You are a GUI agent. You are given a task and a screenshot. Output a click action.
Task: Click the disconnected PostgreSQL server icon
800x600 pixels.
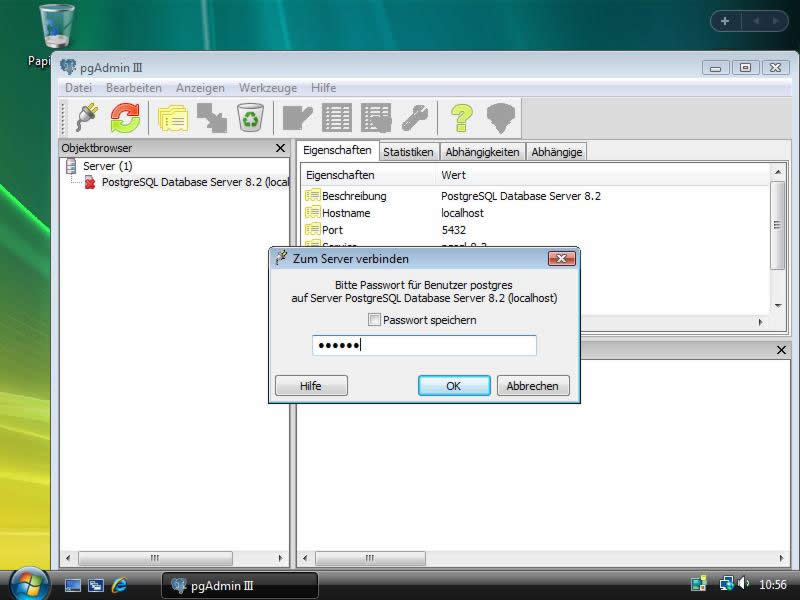[x=90, y=182]
